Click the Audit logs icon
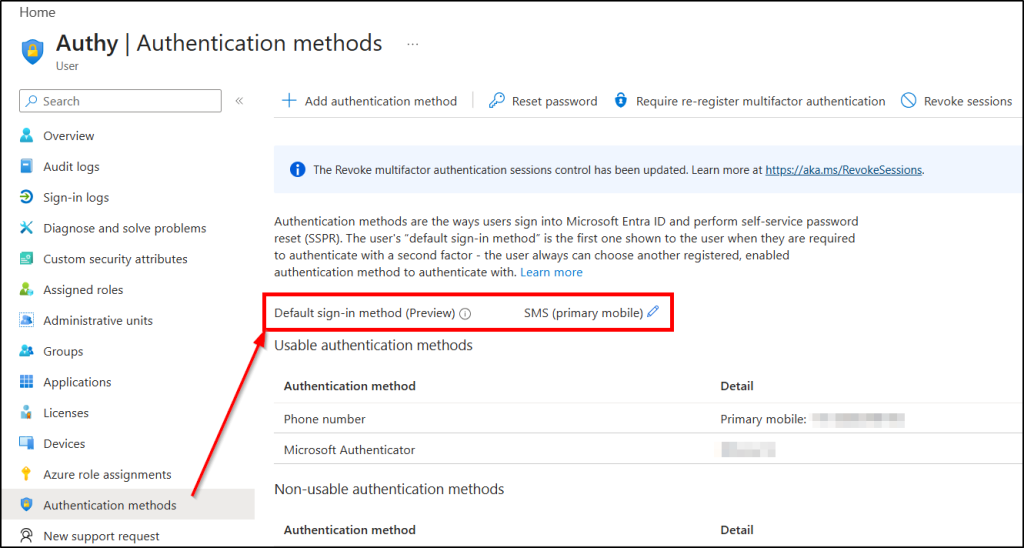 26,167
